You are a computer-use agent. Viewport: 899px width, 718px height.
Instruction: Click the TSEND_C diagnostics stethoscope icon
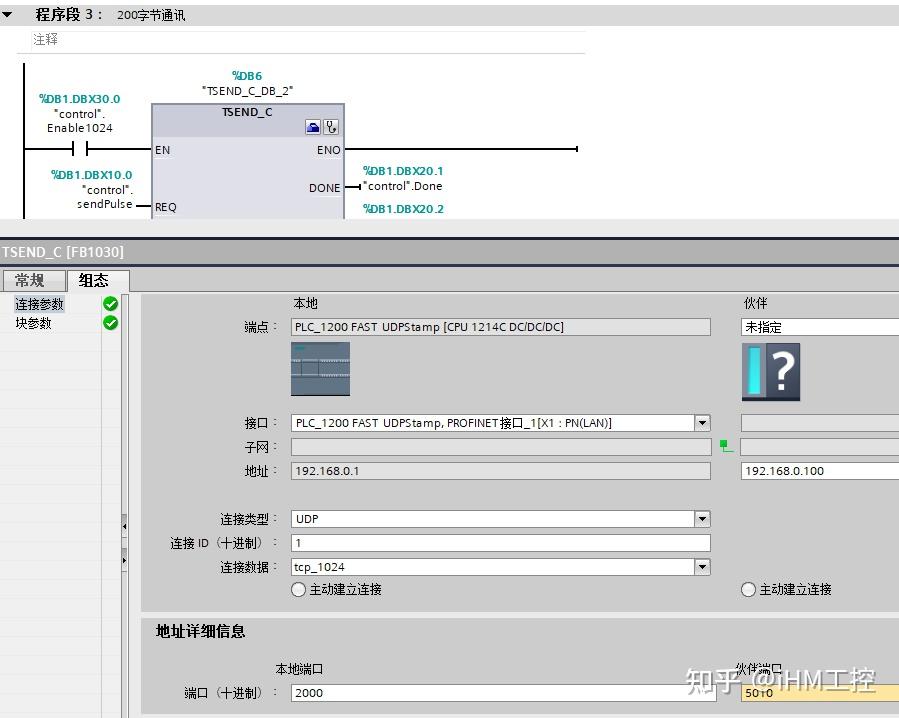(331, 127)
